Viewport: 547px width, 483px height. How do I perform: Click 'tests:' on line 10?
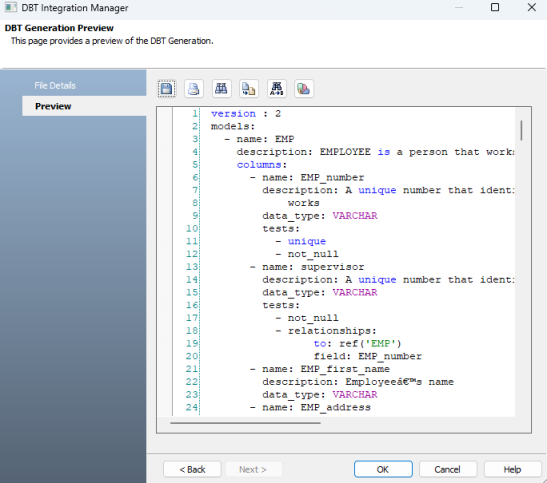281,228
